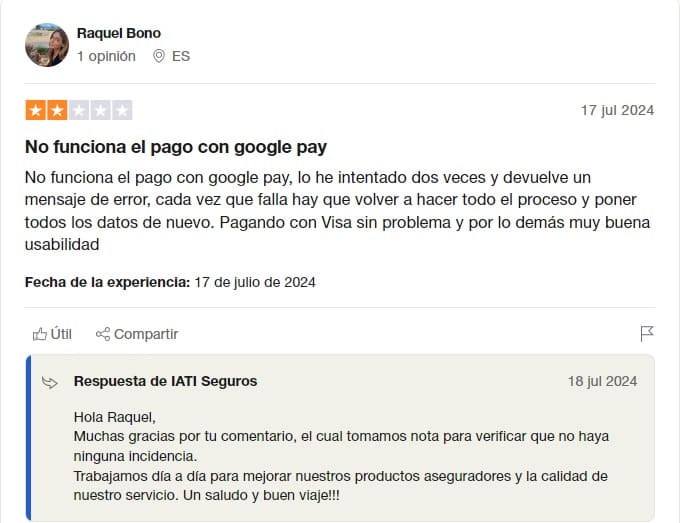Screen dimensions: 680x523
Task: Click the review date '17 jul 2024'
Action: pyautogui.click(x=617, y=110)
